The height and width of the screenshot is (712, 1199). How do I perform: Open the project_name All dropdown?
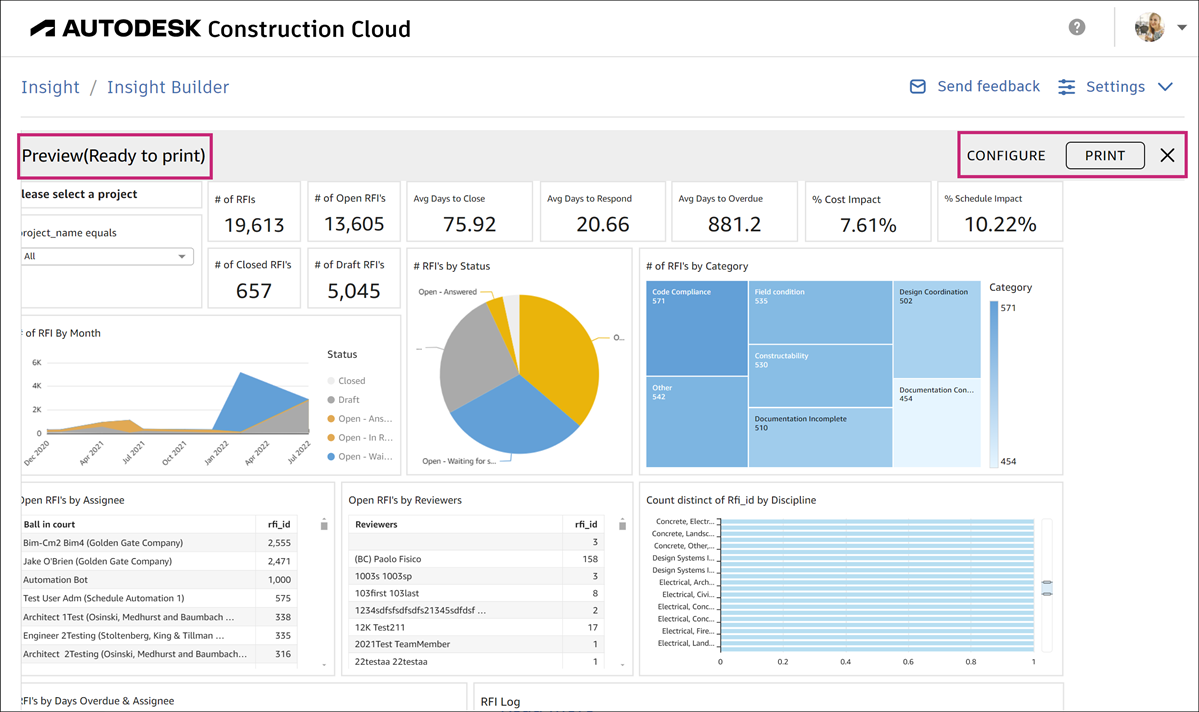pyautogui.click(x=107, y=256)
